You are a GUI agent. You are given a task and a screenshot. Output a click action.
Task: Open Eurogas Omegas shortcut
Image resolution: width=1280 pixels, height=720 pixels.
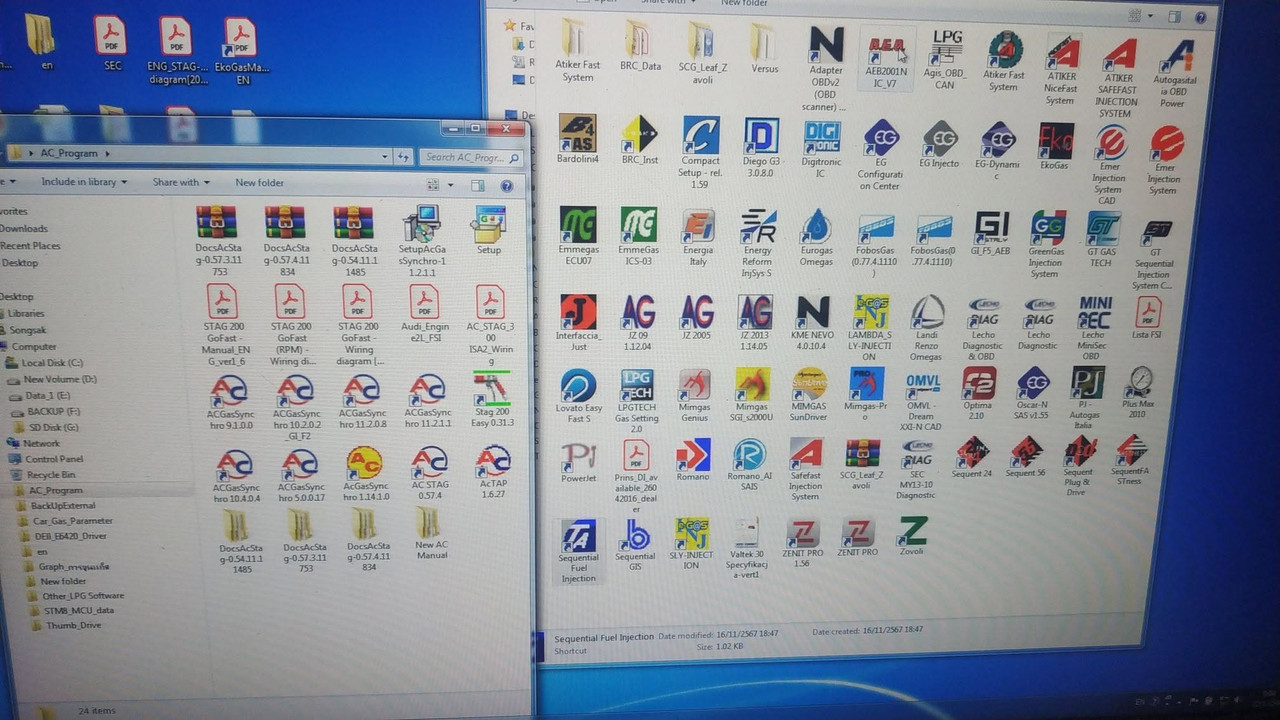pyautogui.click(x=816, y=227)
